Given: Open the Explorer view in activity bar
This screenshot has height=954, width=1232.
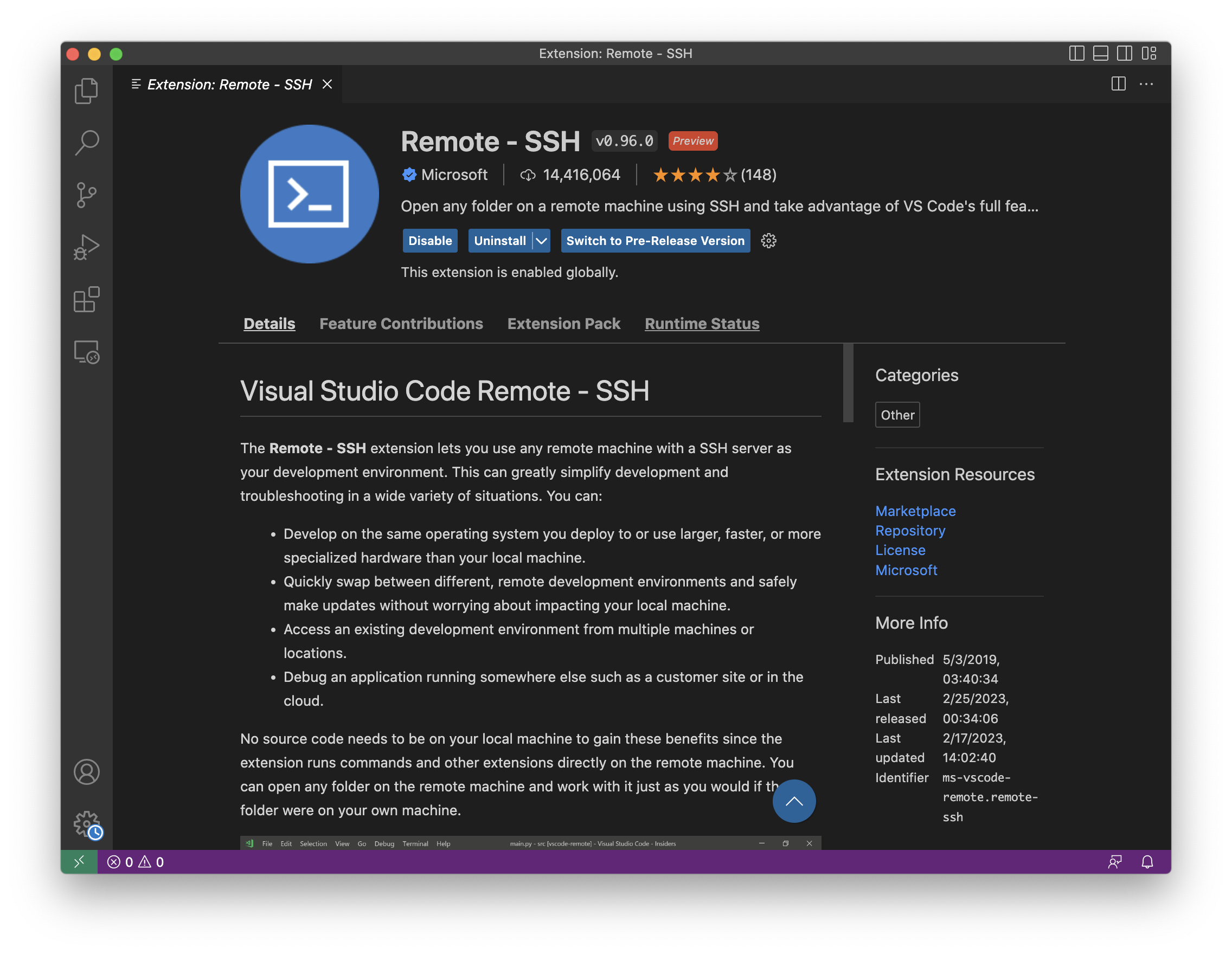Looking at the screenshot, I should (x=86, y=91).
